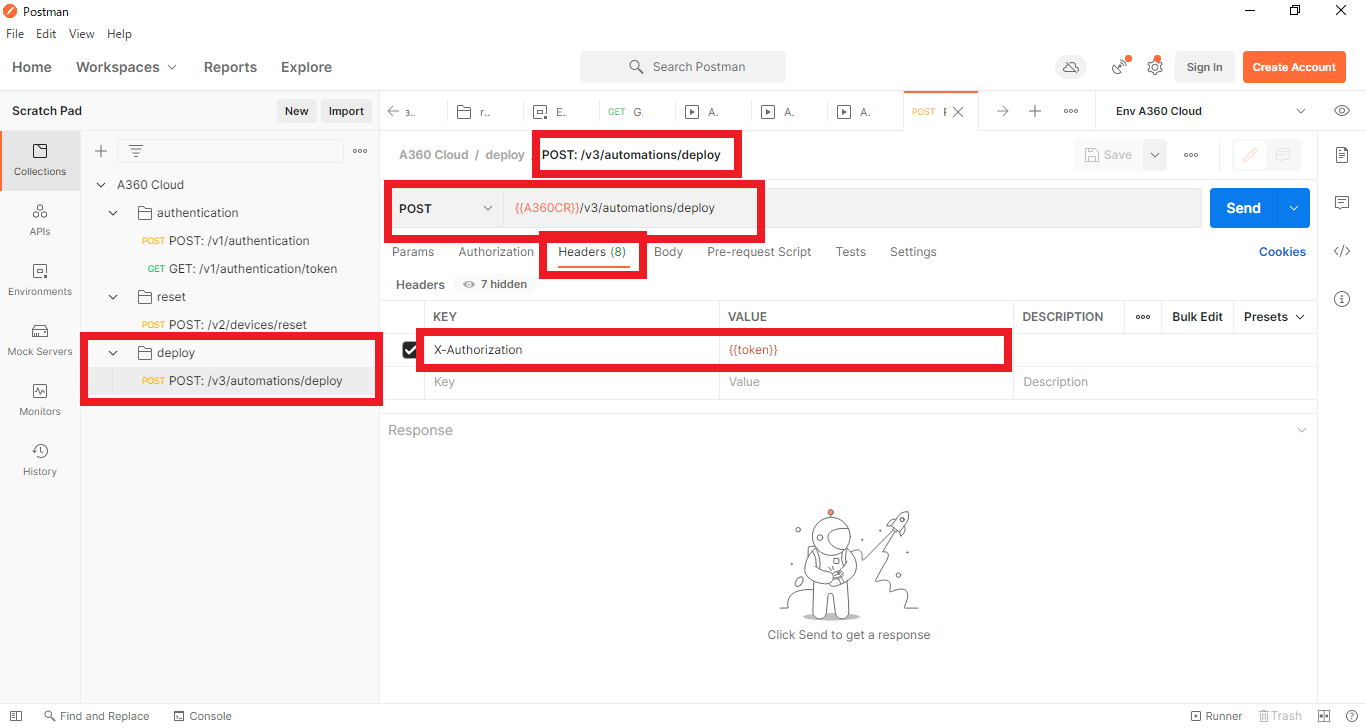Open the Monitors sidebar panel
The height and width of the screenshot is (728, 1366).
[x=40, y=400]
